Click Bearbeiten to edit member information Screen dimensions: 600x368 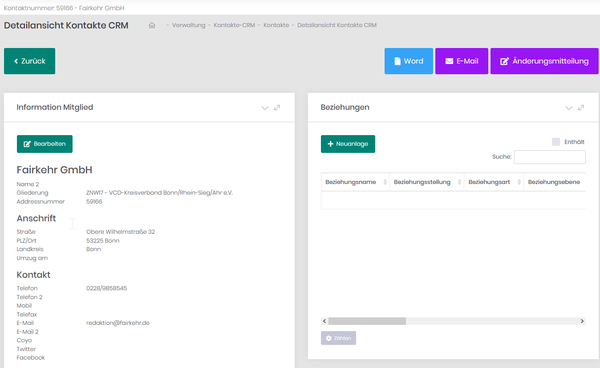point(44,144)
